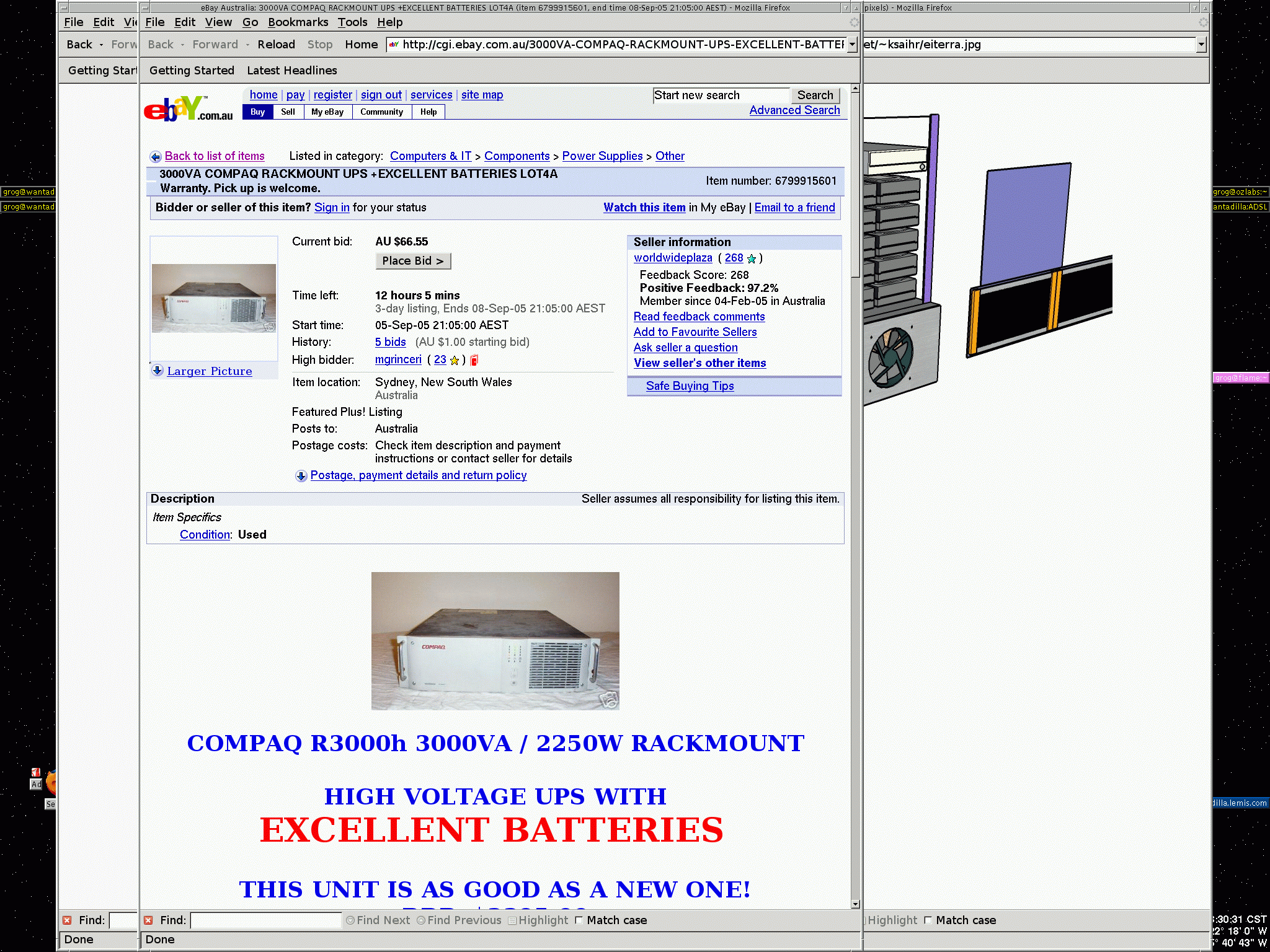Click the grog@ozlabs terminal label on desktop
Viewport: 1270px width, 952px height.
pyautogui.click(x=1241, y=192)
